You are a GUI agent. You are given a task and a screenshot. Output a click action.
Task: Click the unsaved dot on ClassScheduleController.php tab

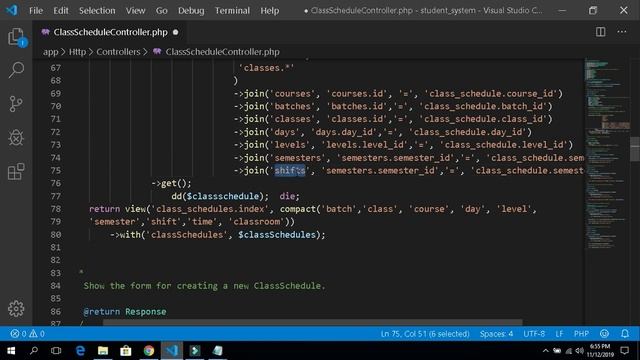pyautogui.click(x=176, y=32)
